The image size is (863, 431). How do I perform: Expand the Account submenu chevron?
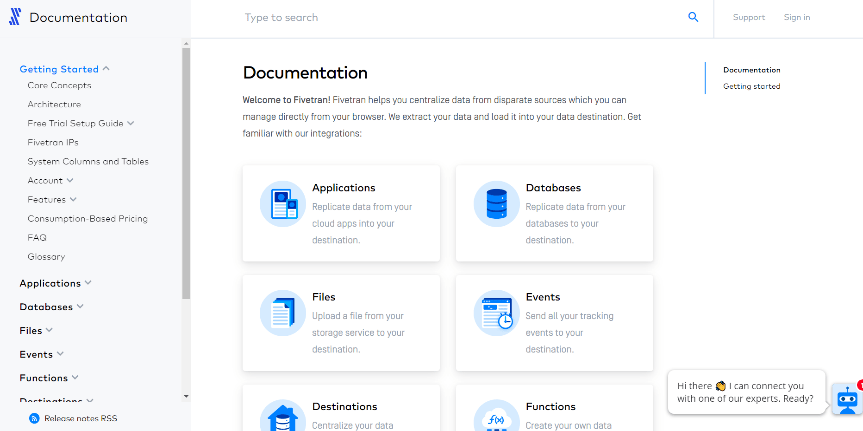(70, 181)
